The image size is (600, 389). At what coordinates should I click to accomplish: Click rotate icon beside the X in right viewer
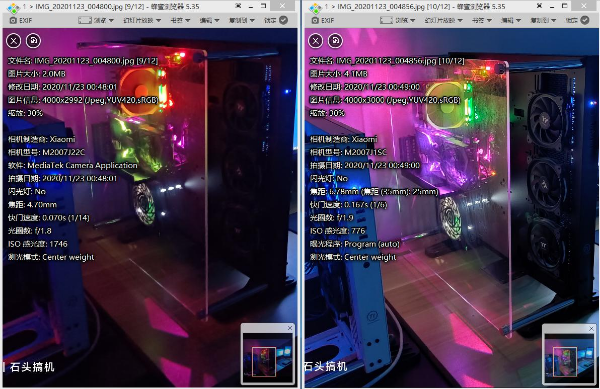pyautogui.click(x=335, y=41)
